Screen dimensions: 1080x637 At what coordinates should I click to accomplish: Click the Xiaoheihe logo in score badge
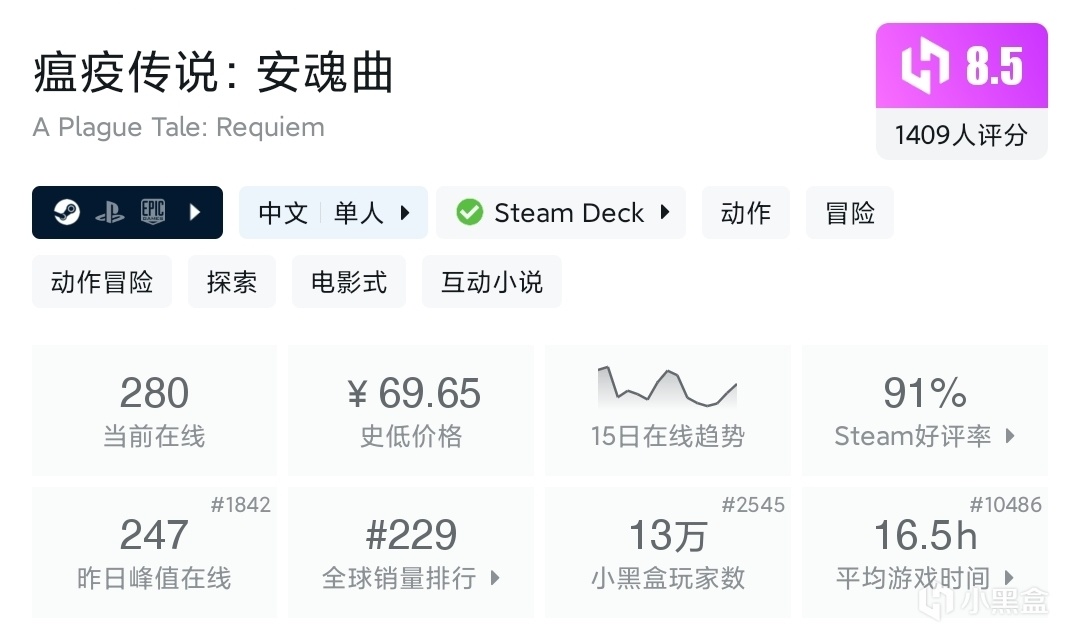[922, 66]
